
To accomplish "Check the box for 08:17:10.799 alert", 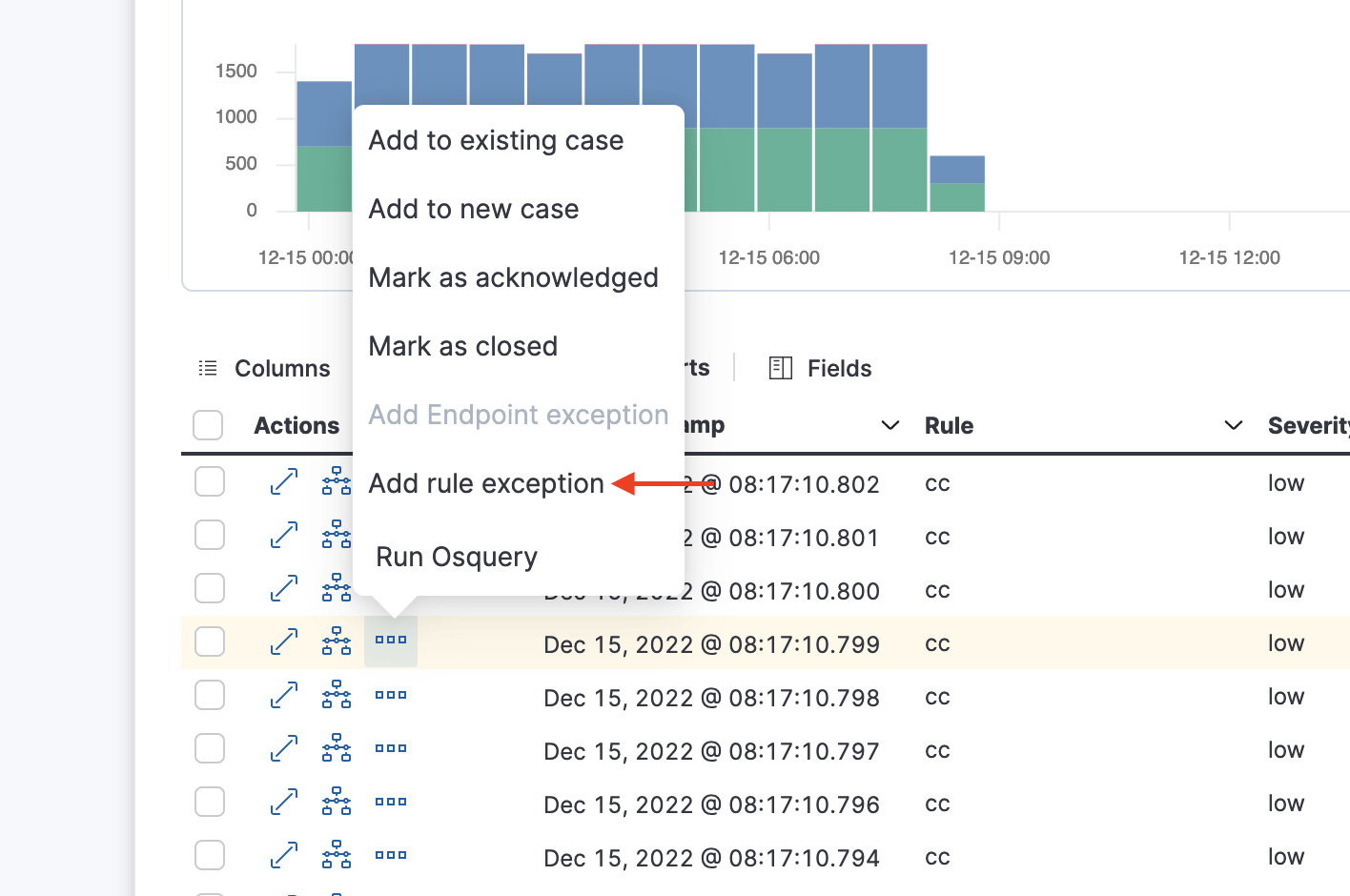I will [x=210, y=642].
